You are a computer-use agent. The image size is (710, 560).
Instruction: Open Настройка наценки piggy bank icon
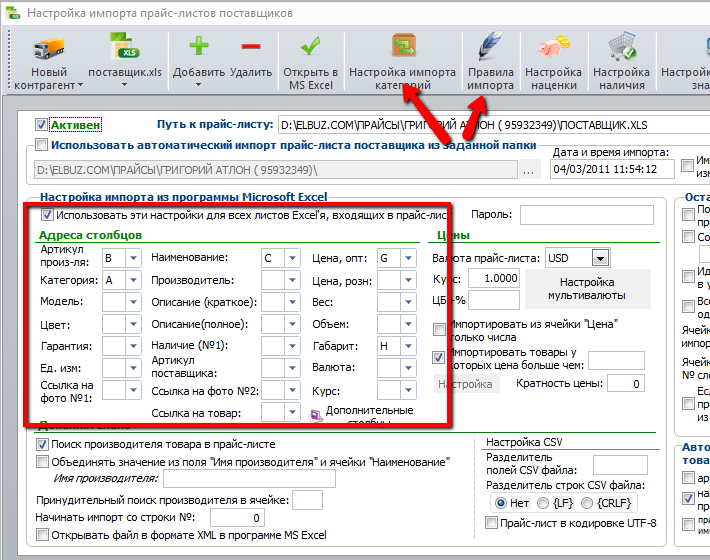(553, 47)
